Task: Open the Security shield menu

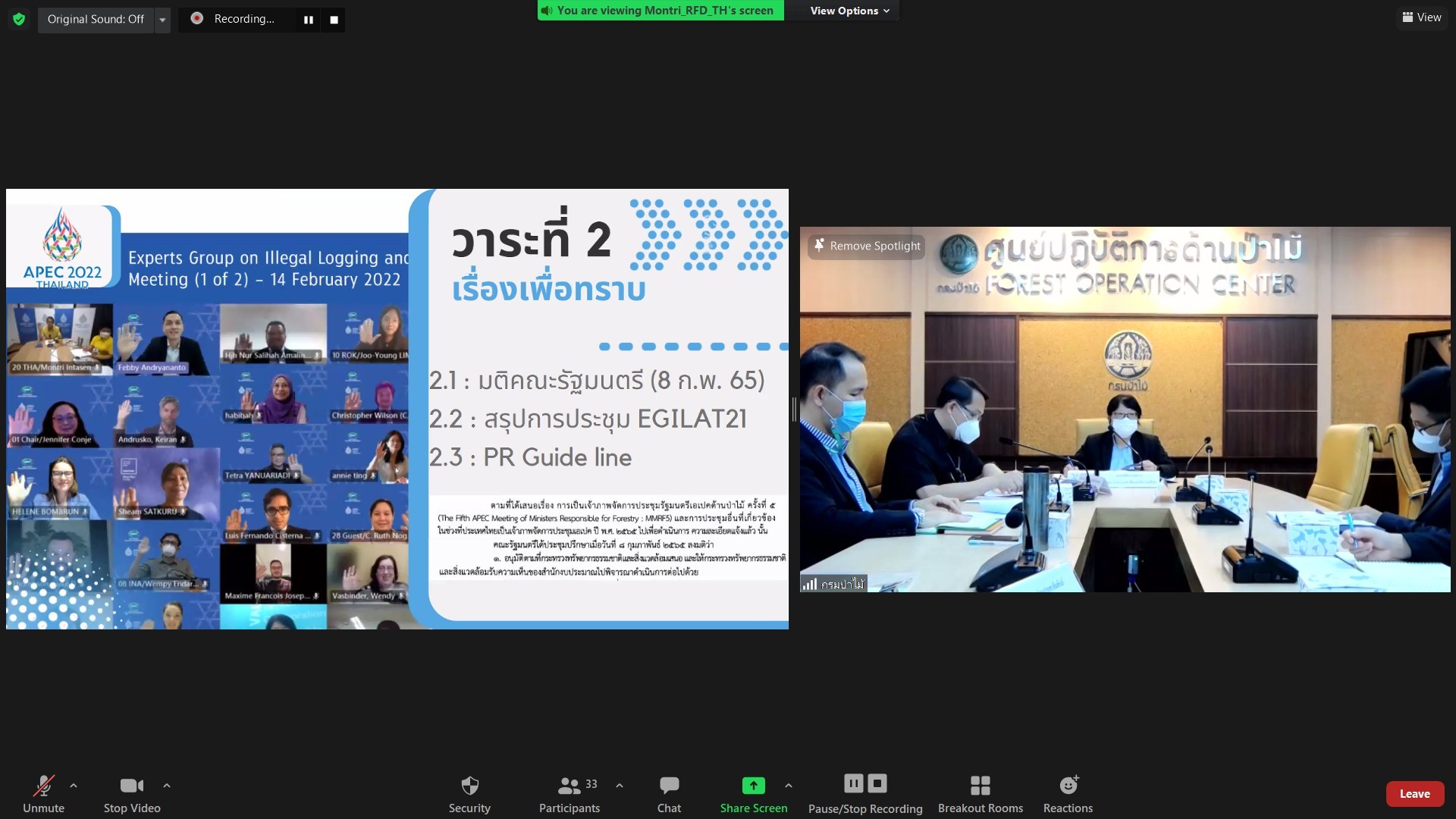Action: click(x=469, y=793)
